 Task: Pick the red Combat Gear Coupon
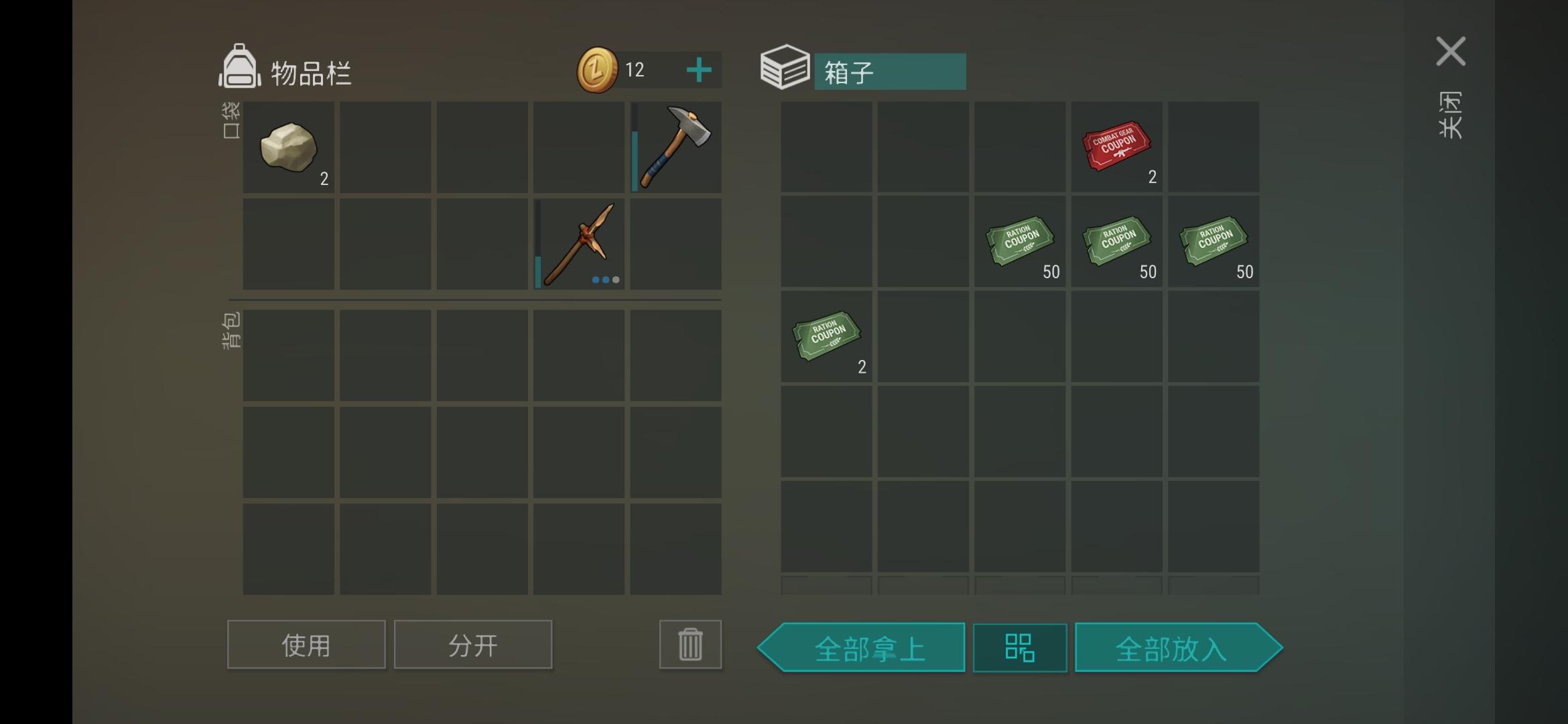point(1116,147)
